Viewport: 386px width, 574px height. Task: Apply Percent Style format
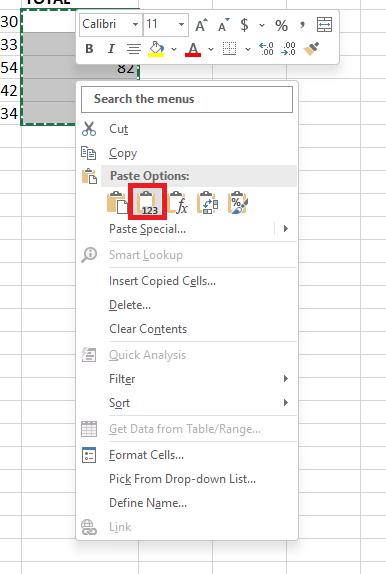click(x=281, y=25)
